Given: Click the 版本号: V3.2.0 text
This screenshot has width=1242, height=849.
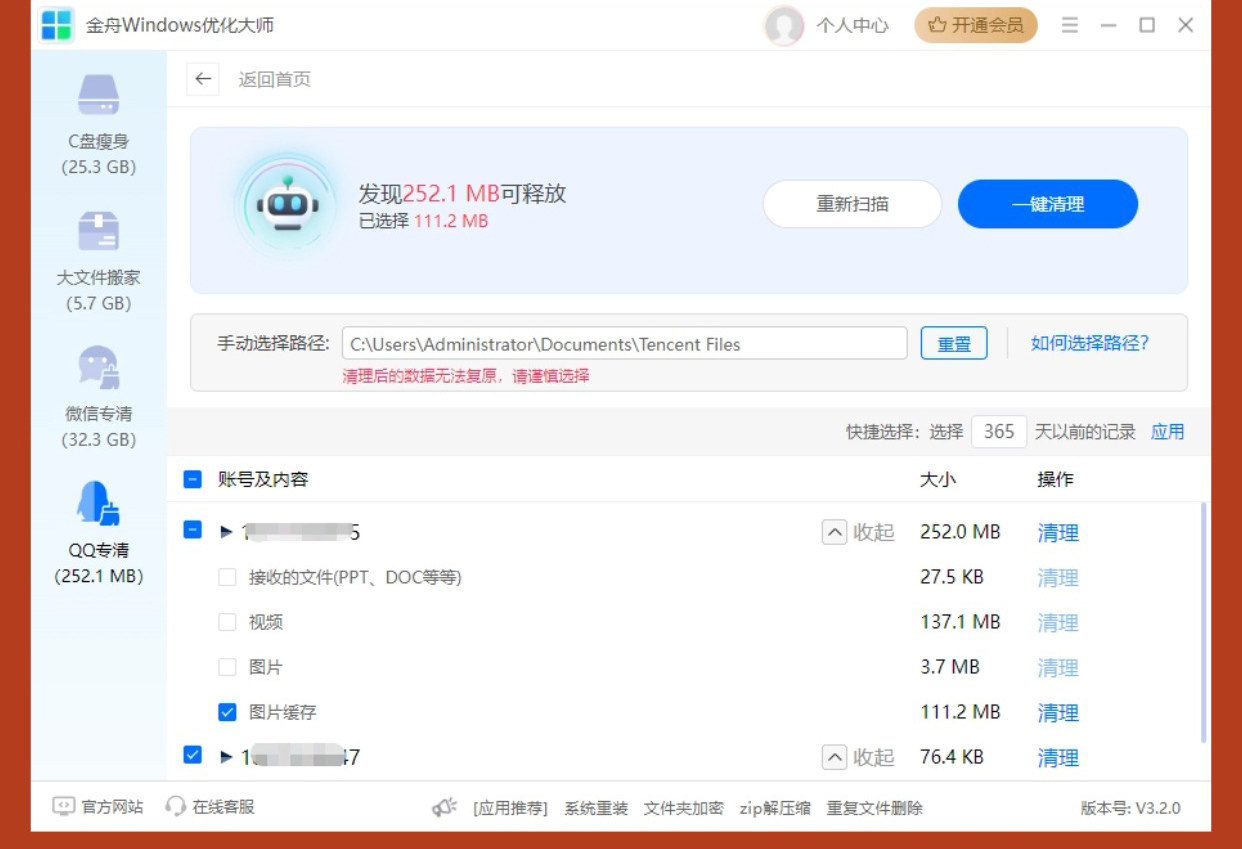Looking at the screenshot, I should (1130, 808).
